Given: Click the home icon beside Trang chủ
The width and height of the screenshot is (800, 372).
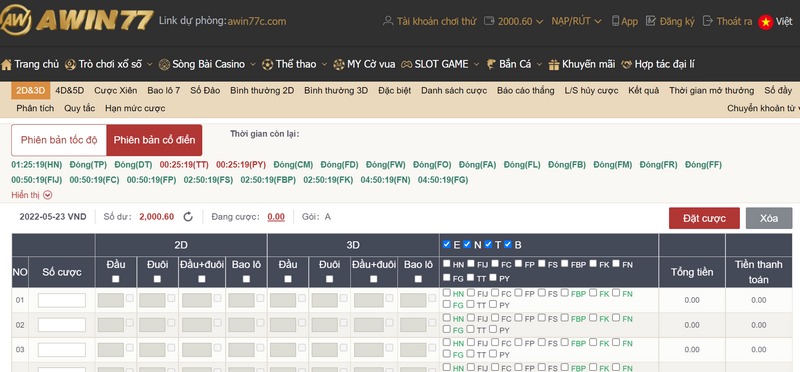Looking at the screenshot, I should [7, 65].
